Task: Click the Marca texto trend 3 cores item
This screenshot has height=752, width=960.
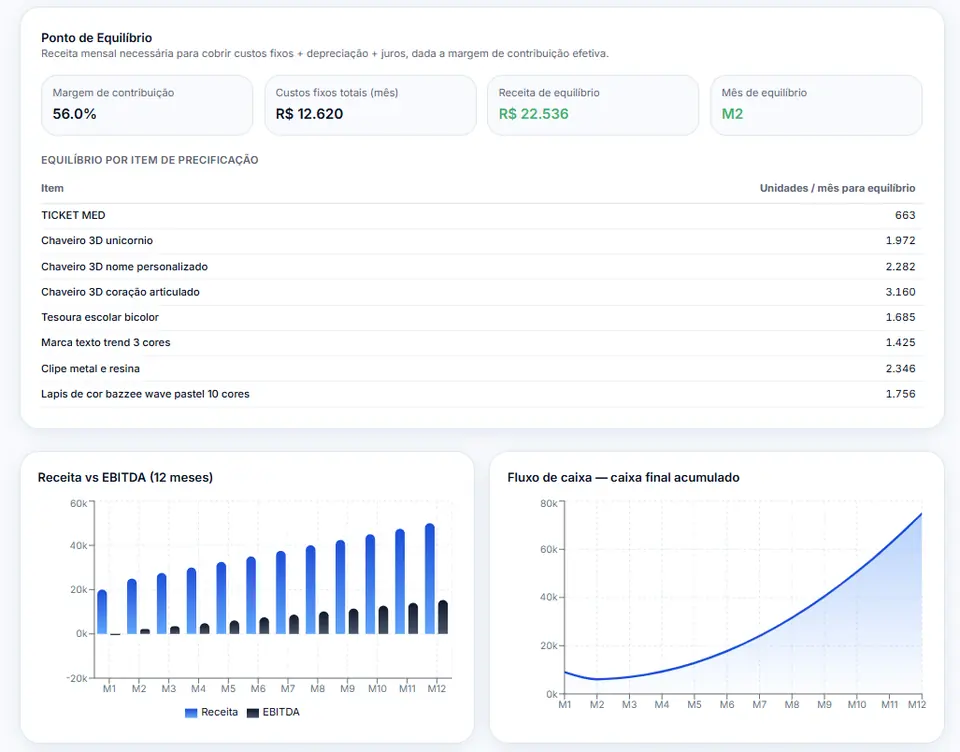Action: [106, 342]
